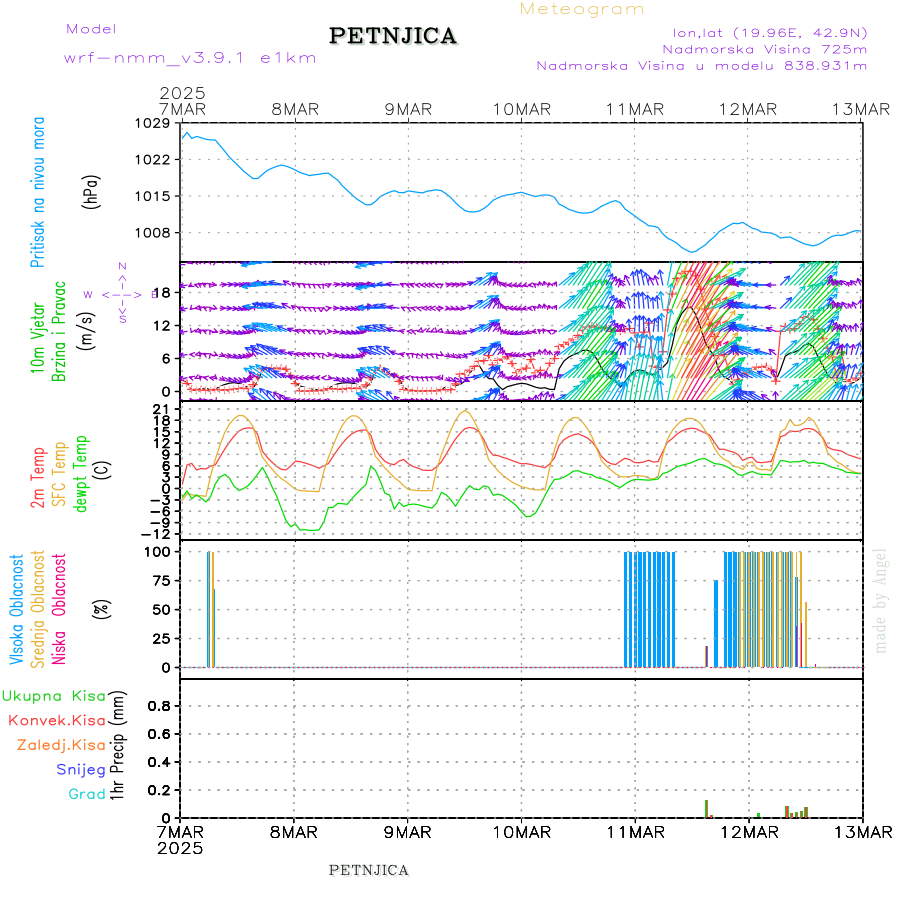The width and height of the screenshot is (900, 900).
Task: Click the 50 cloud cover tick
Action: pyautogui.click(x=162, y=610)
